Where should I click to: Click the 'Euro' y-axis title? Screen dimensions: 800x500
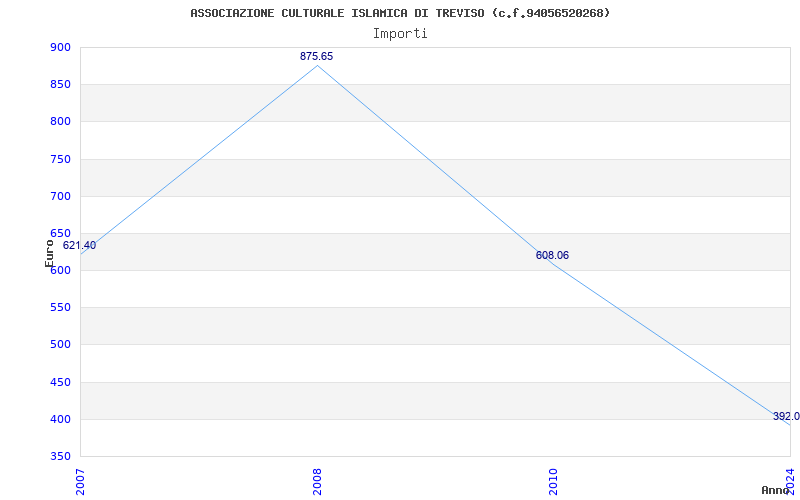coord(49,253)
